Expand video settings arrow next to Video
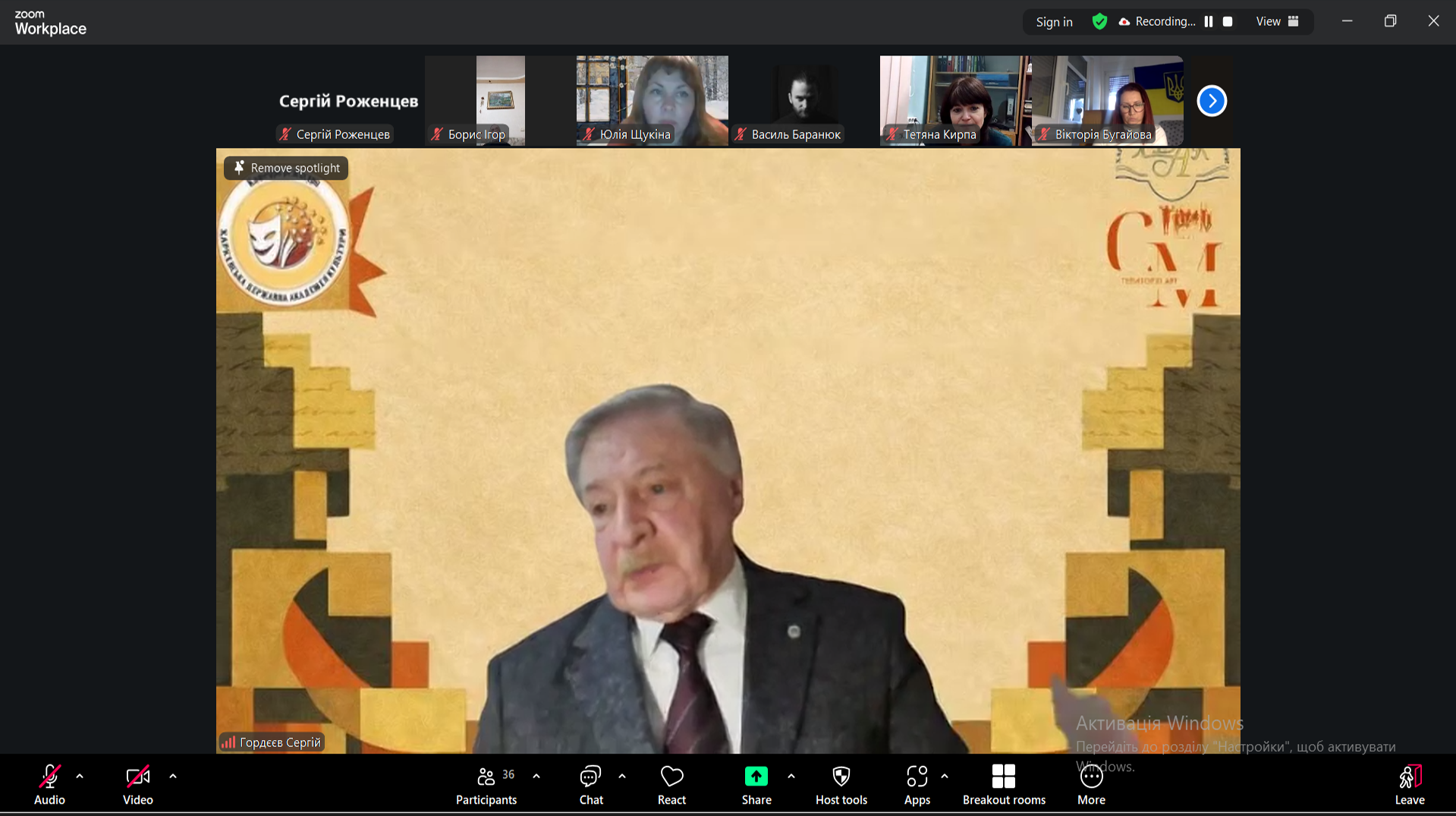 [173, 776]
